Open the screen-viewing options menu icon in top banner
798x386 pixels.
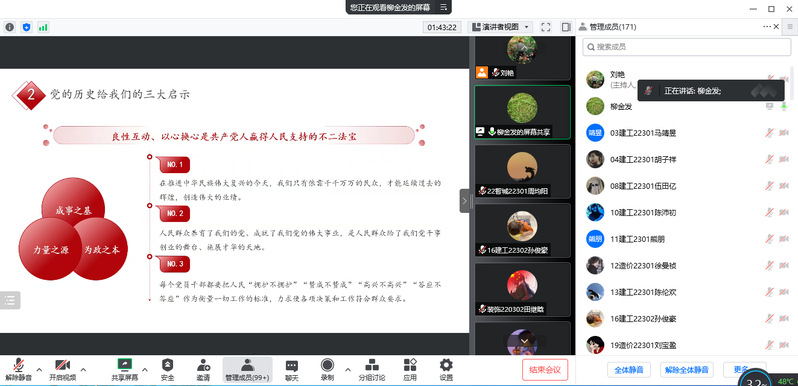443,7
